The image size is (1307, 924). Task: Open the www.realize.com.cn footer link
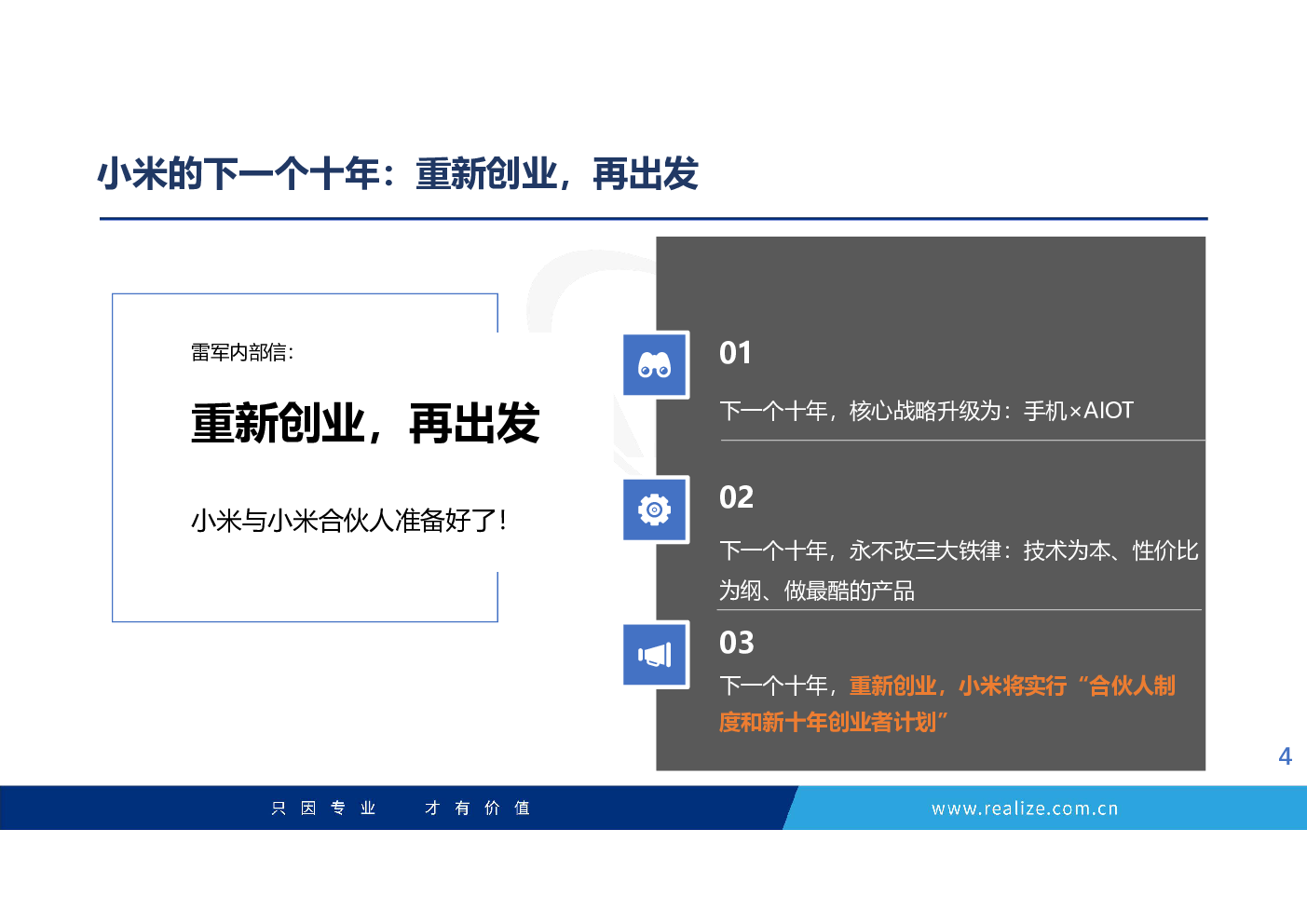1025,808
